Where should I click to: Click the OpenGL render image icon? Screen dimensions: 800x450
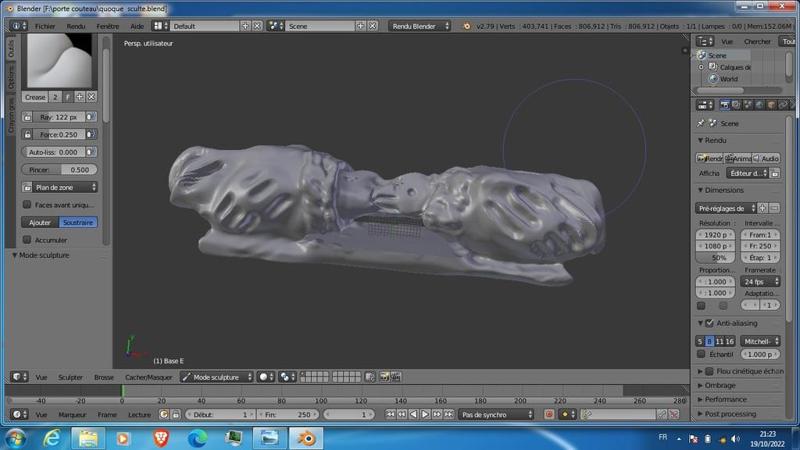tap(384, 377)
